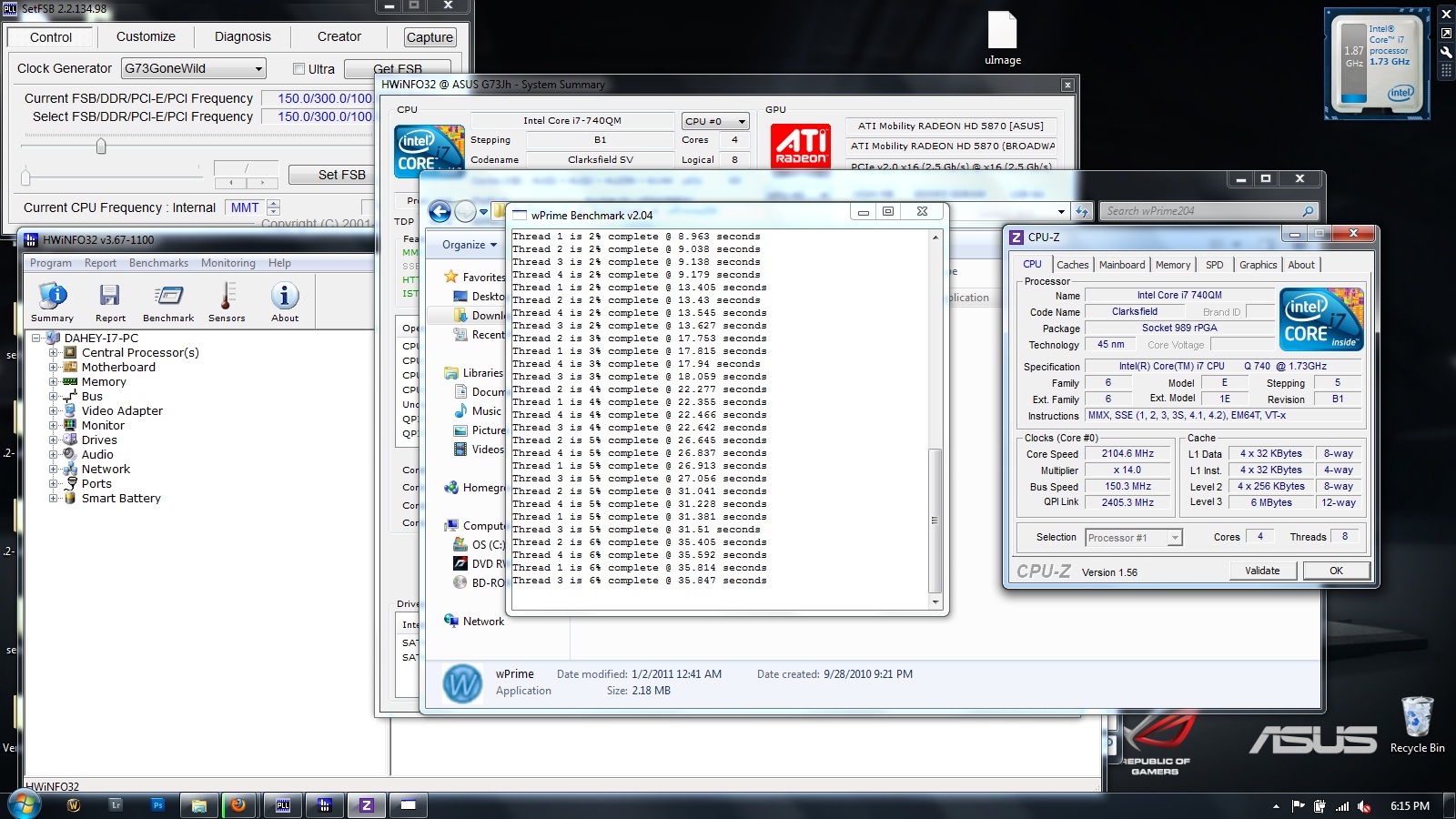1456x819 pixels.
Task: Collapse the DAHEY-I7-PC root node
Action: (x=36, y=338)
